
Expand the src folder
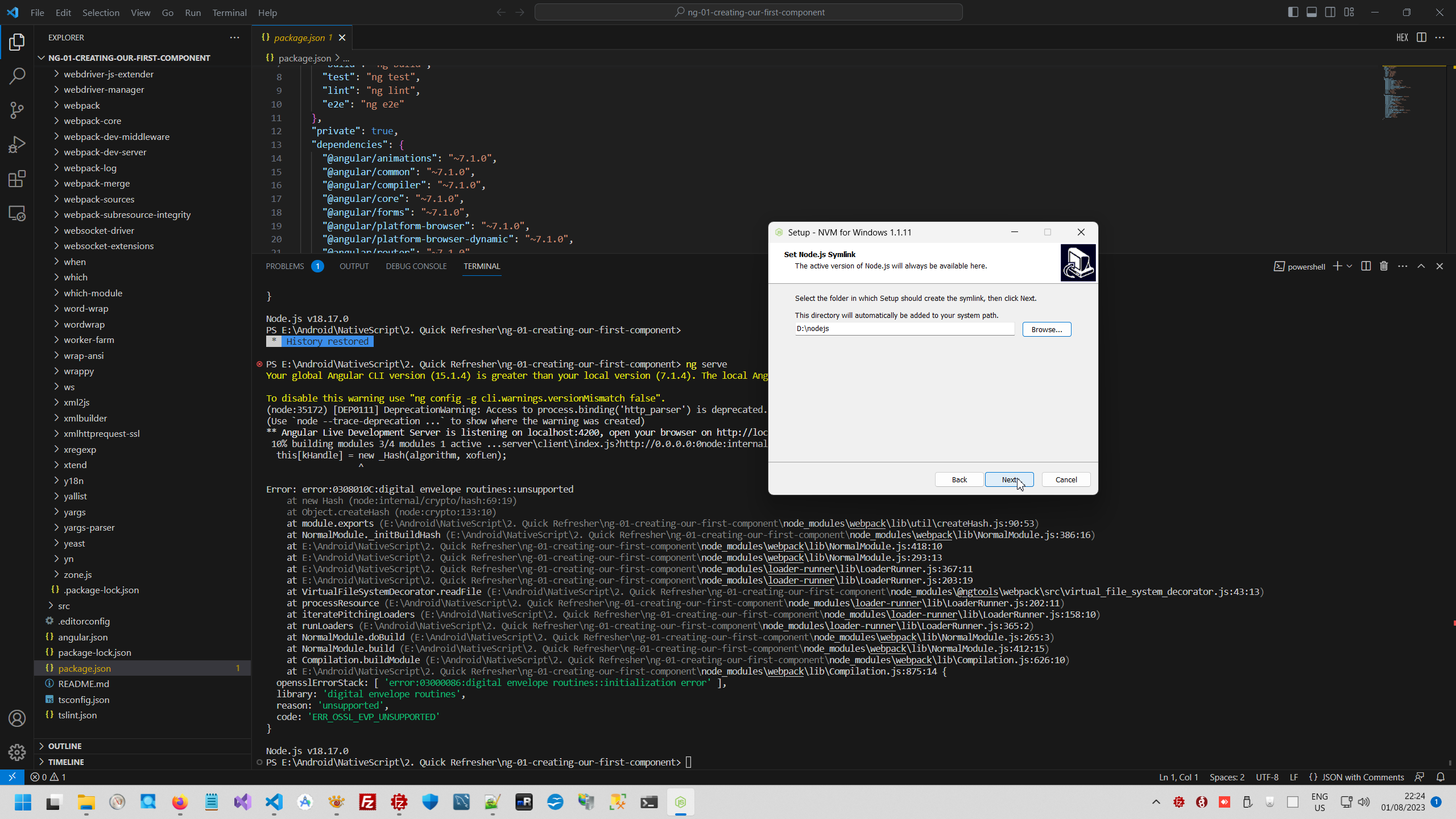click(64, 606)
